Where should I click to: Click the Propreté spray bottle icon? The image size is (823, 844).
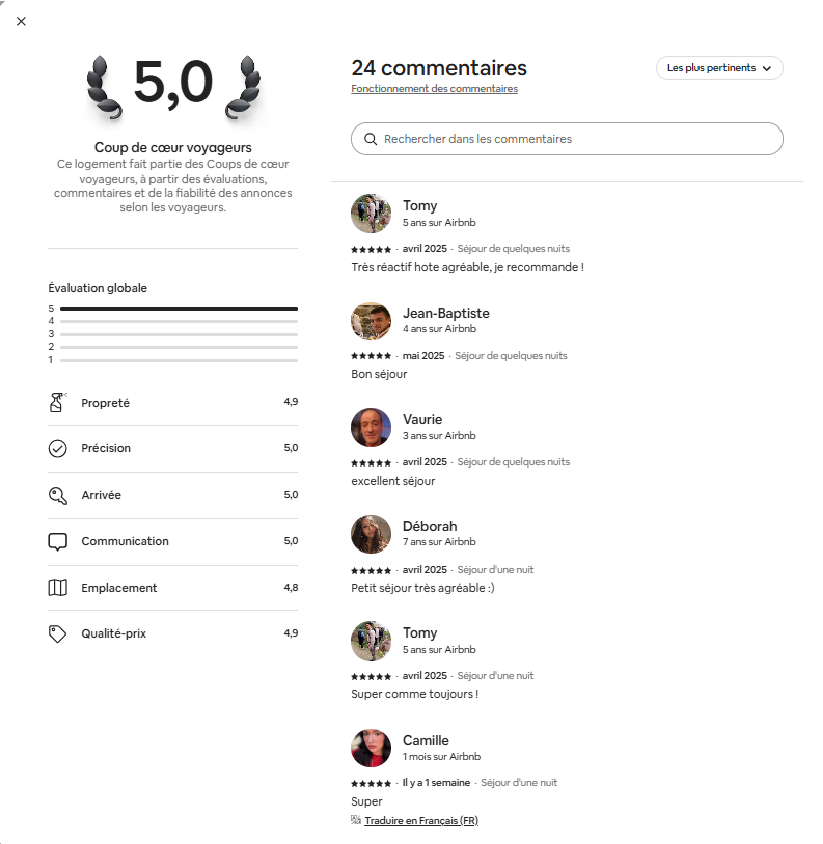[57, 402]
